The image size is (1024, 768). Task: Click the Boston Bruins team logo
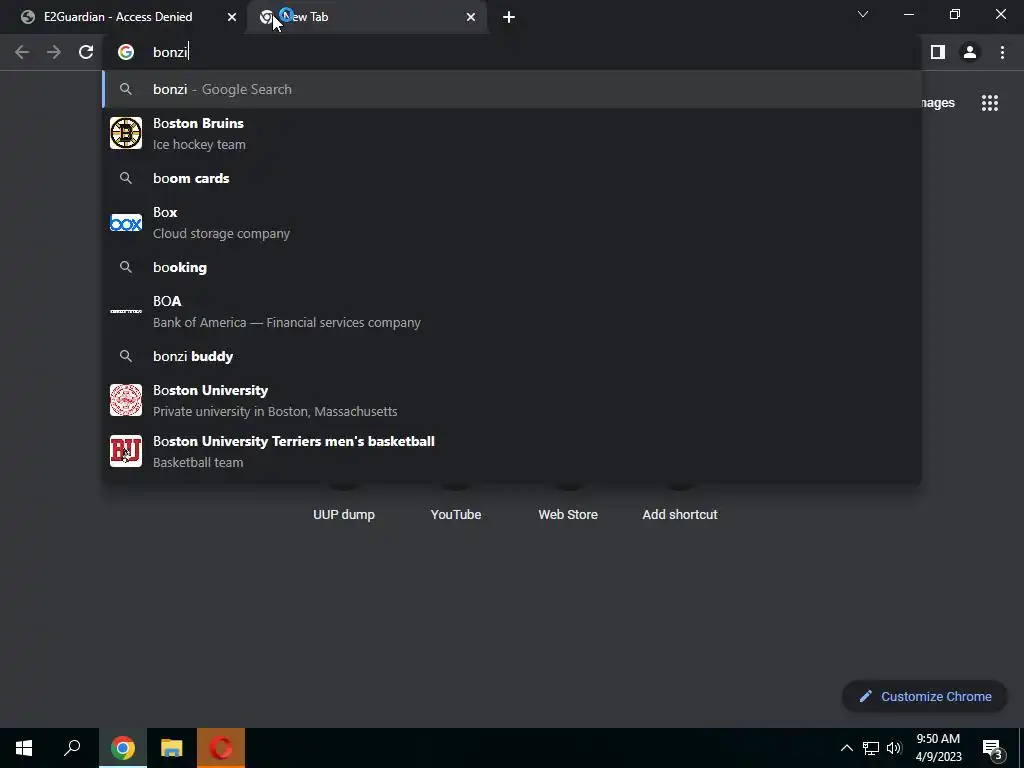(x=126, y=133)
